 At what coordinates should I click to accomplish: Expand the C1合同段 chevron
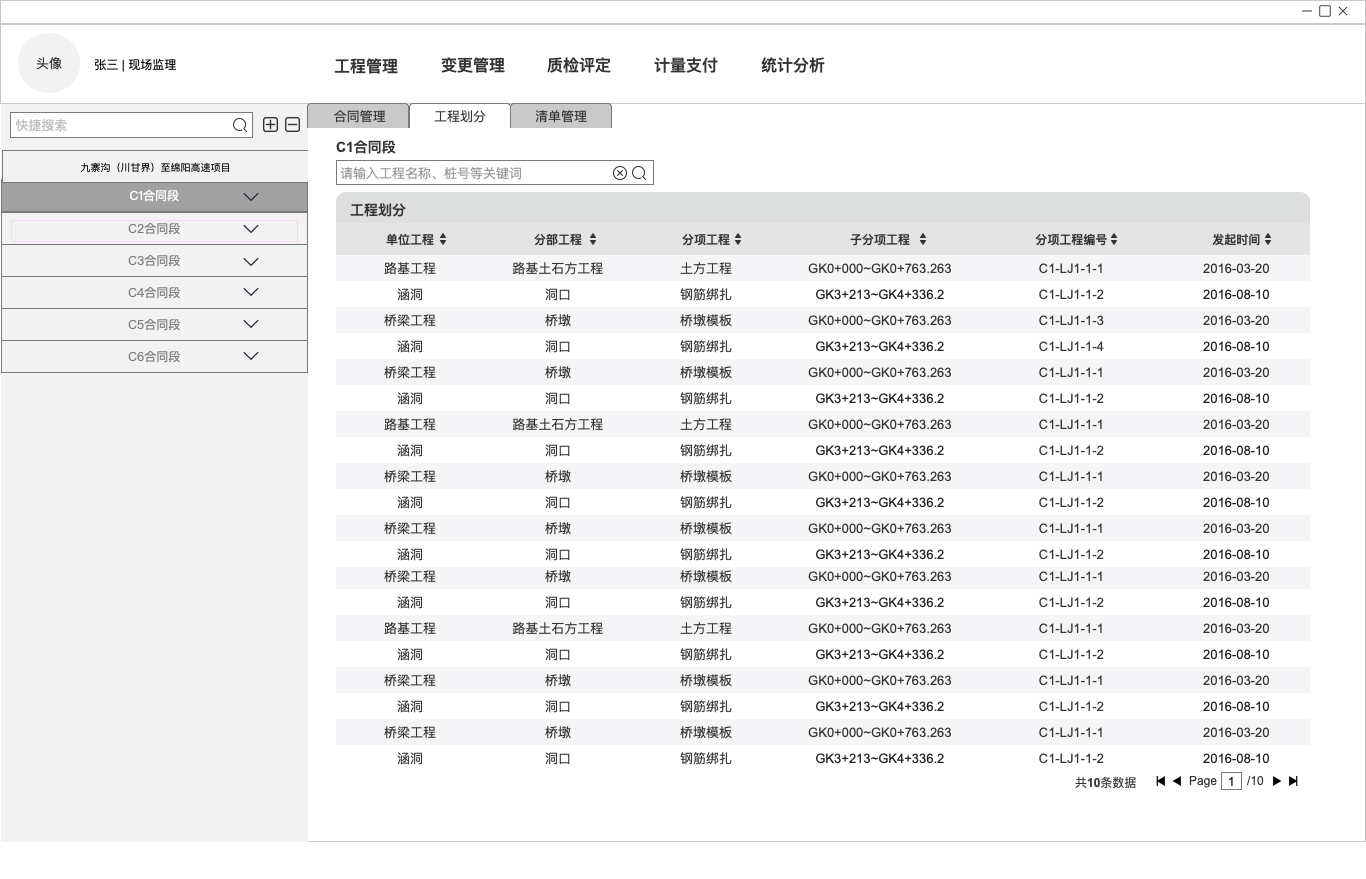click(x=251, y=197)
